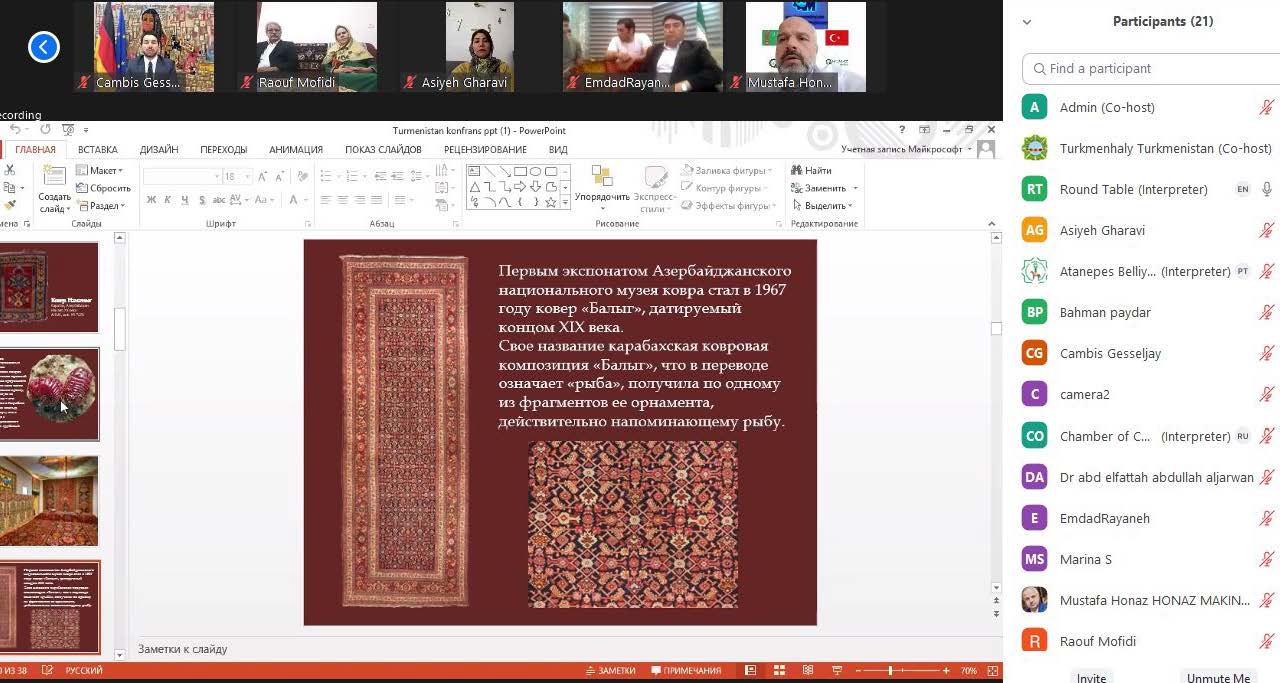The image size is (1280, 683).
Task: Select the star shape in gallery
Action: pyautogui.click(x=551, y=202)
